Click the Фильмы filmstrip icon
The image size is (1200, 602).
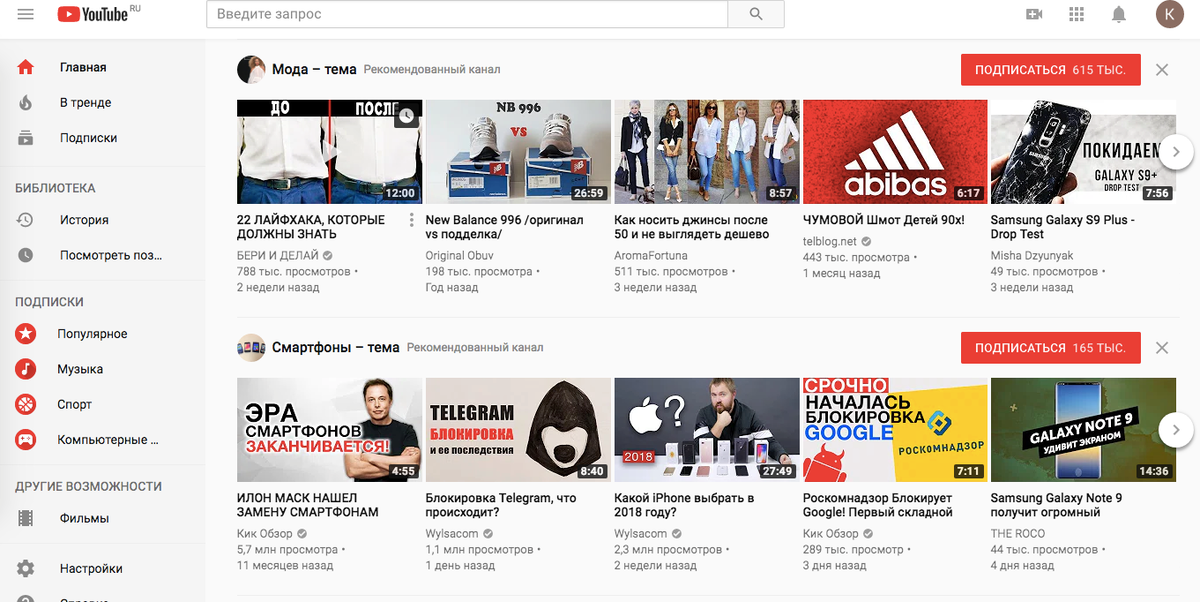[x=26, y=518]
